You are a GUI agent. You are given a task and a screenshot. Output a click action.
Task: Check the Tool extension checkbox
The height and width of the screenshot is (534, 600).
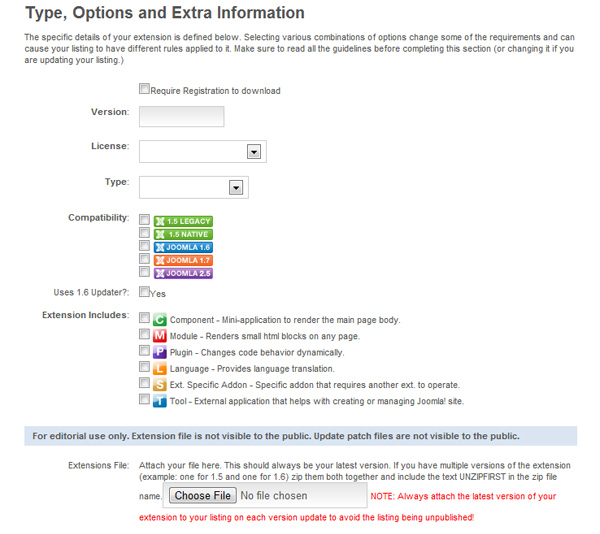144,399
